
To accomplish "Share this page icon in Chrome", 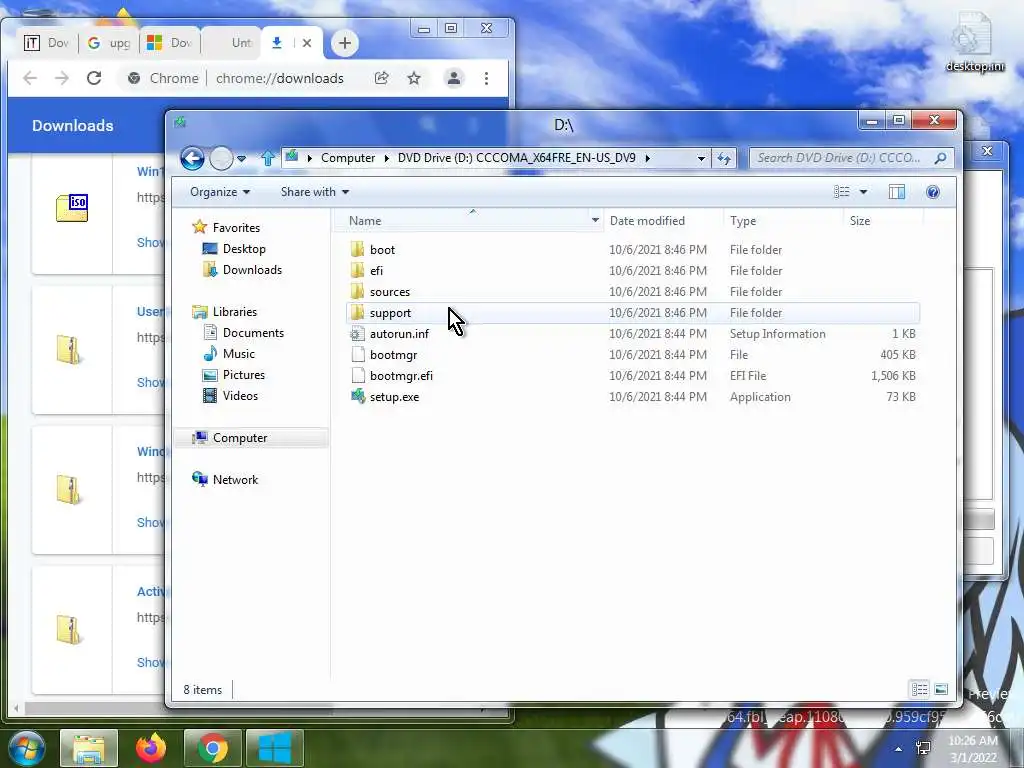I will click(x=381, y=78).
